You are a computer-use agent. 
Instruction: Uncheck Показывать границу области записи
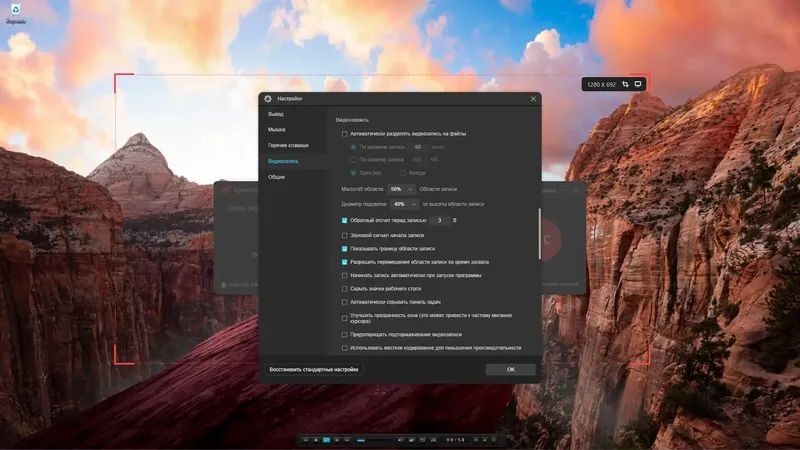coord(344,248)
